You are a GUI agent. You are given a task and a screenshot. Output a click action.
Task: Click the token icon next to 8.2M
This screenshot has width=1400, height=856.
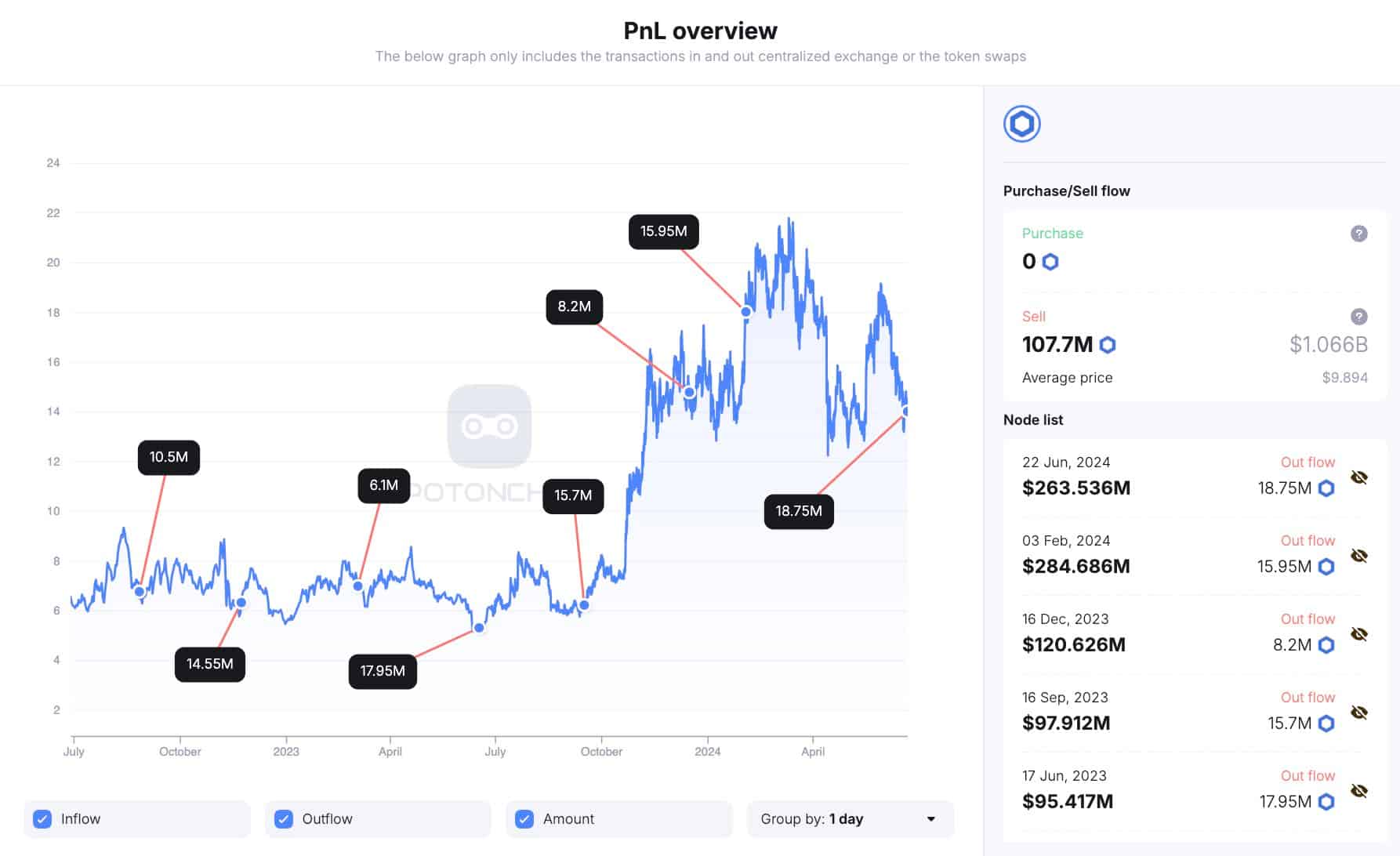click(x=1326, y=645)
